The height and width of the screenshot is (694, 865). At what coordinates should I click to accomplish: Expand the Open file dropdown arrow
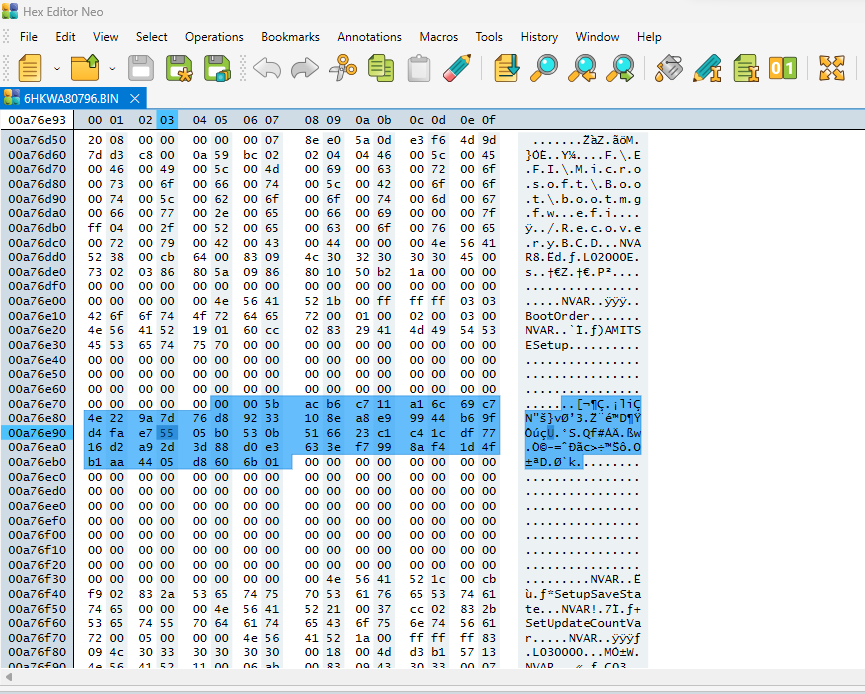click(x=112, y=68)
